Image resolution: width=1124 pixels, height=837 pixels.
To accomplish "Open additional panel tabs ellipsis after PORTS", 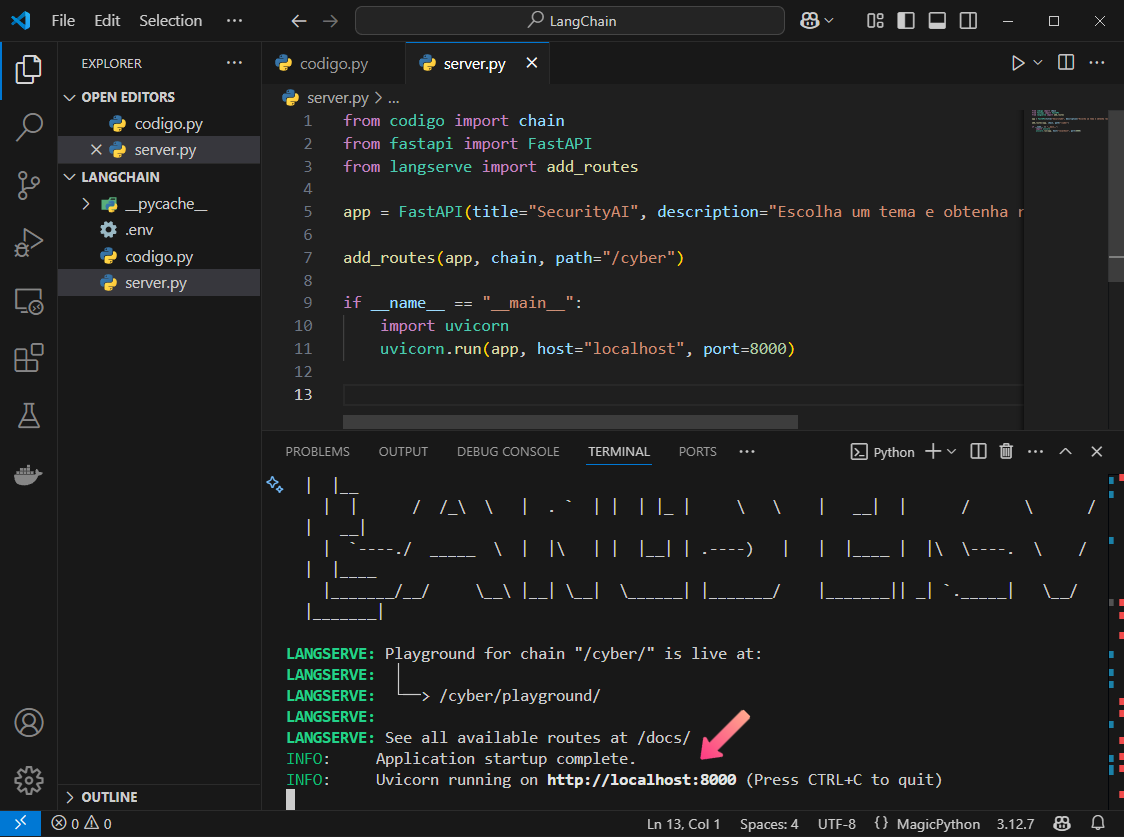I will (x=747, y=451).
